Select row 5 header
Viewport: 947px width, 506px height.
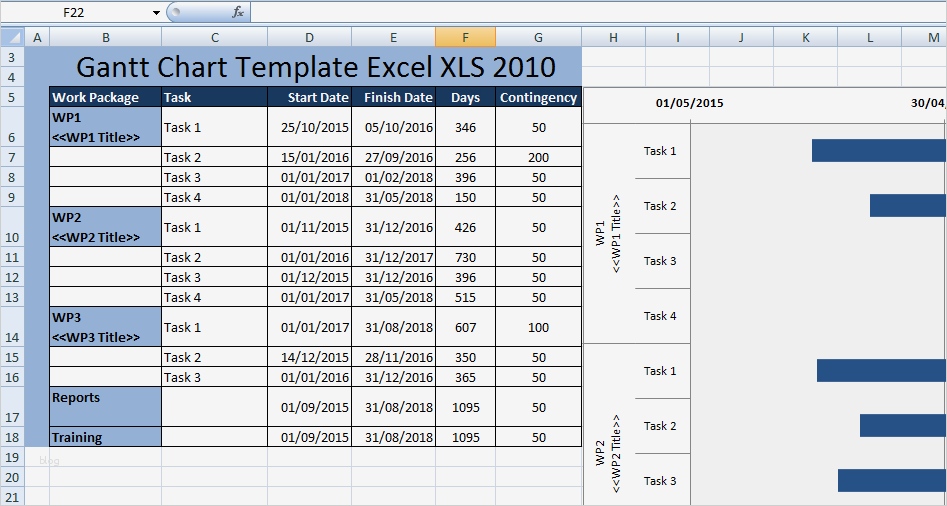point(13,97)
